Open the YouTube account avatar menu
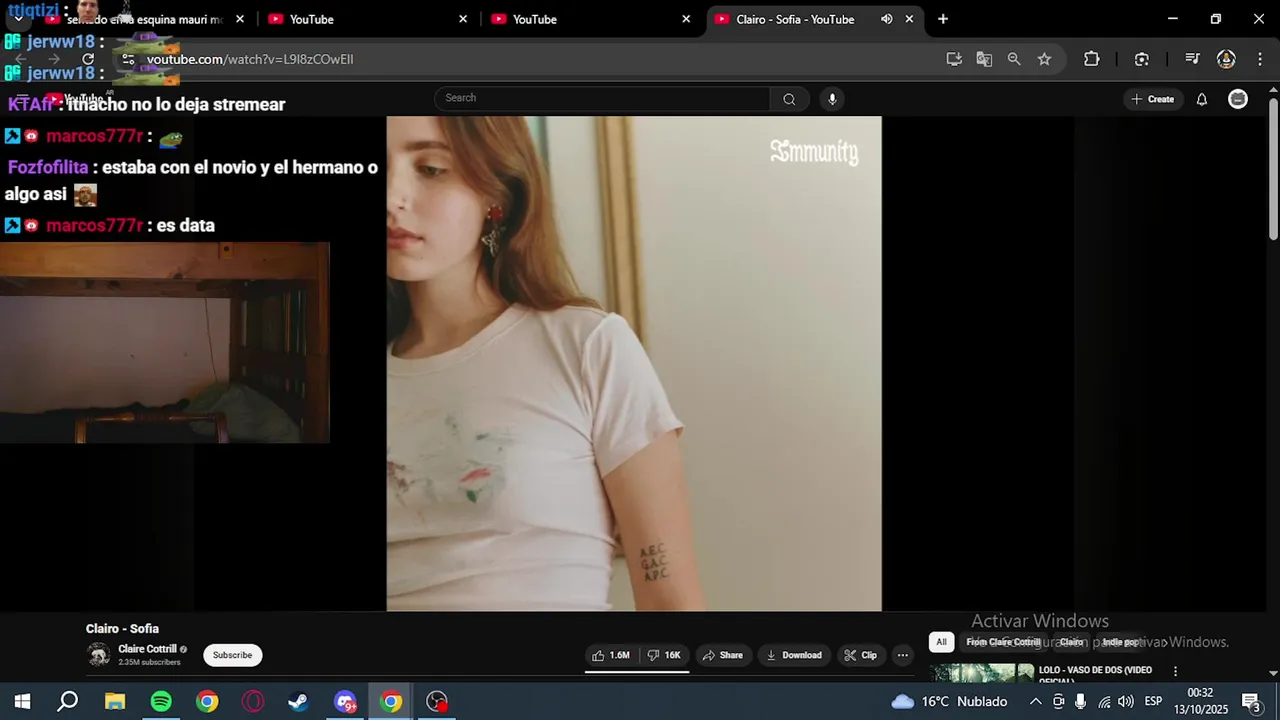 point(1238,99)
